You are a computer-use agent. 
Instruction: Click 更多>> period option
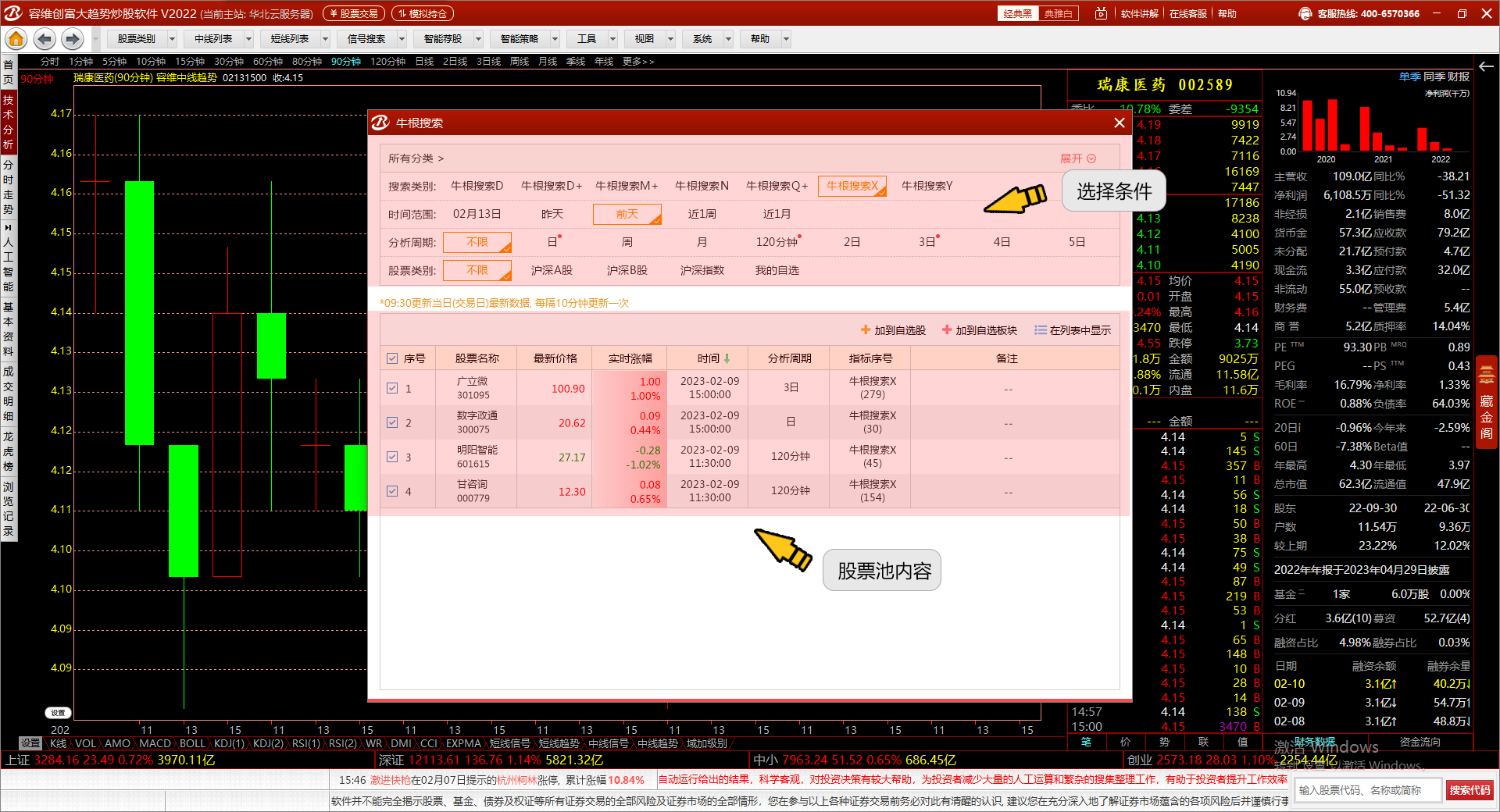(x=638, y=61)
